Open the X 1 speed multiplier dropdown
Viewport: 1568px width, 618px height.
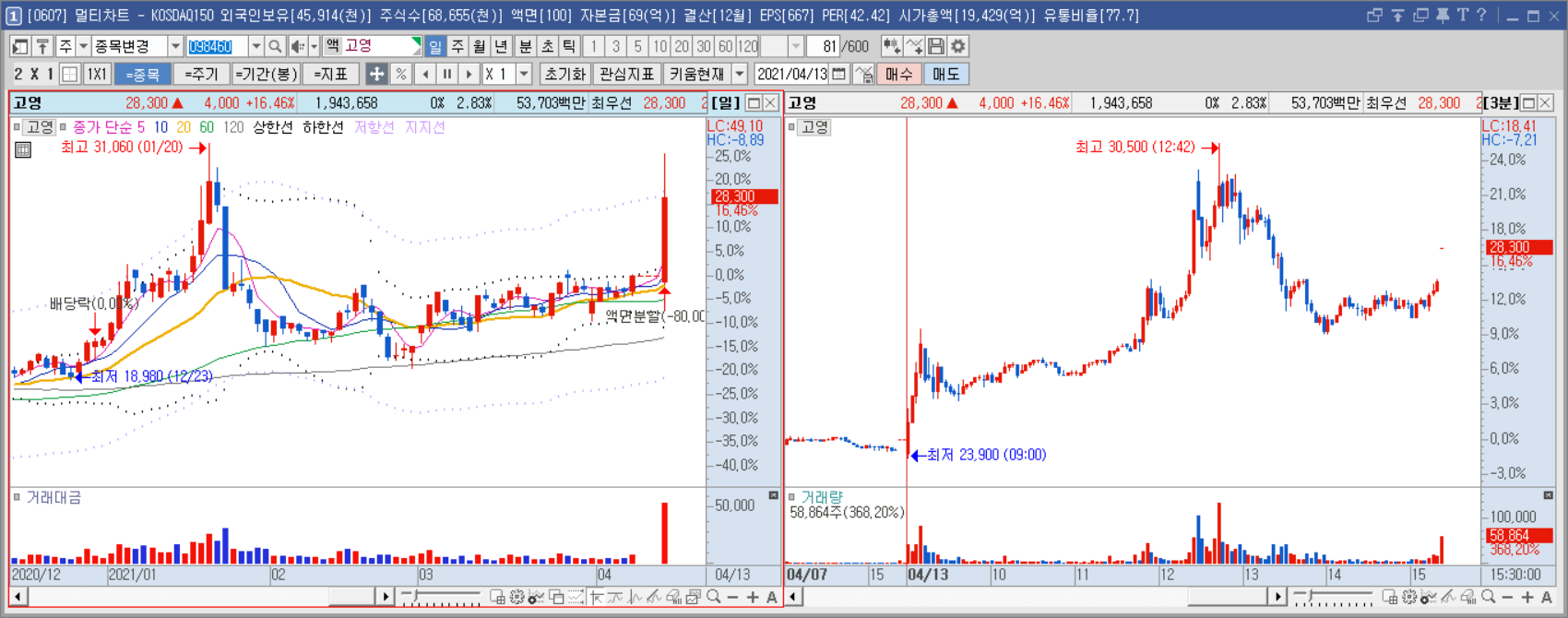(524, 74)
